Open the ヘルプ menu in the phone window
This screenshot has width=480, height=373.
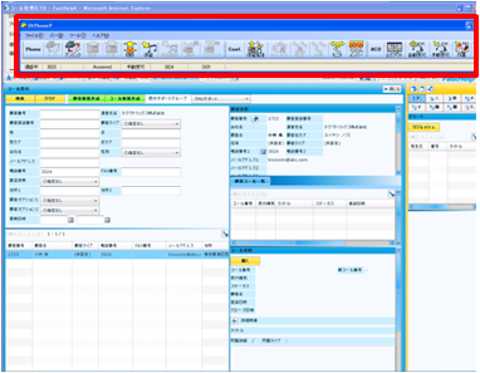click(x=100, y=35)
